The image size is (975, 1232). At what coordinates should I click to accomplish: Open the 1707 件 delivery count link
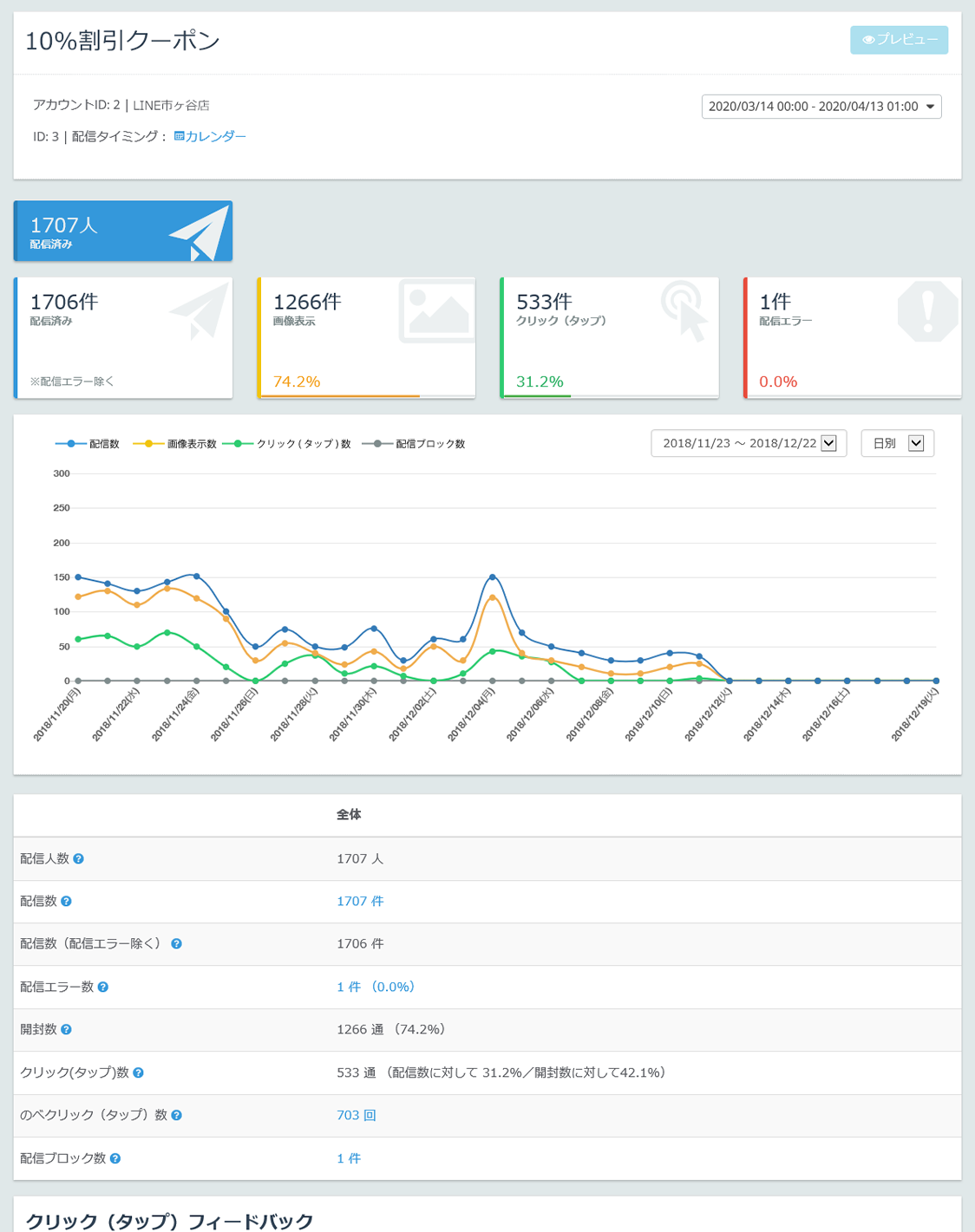(x=359, y=902)
